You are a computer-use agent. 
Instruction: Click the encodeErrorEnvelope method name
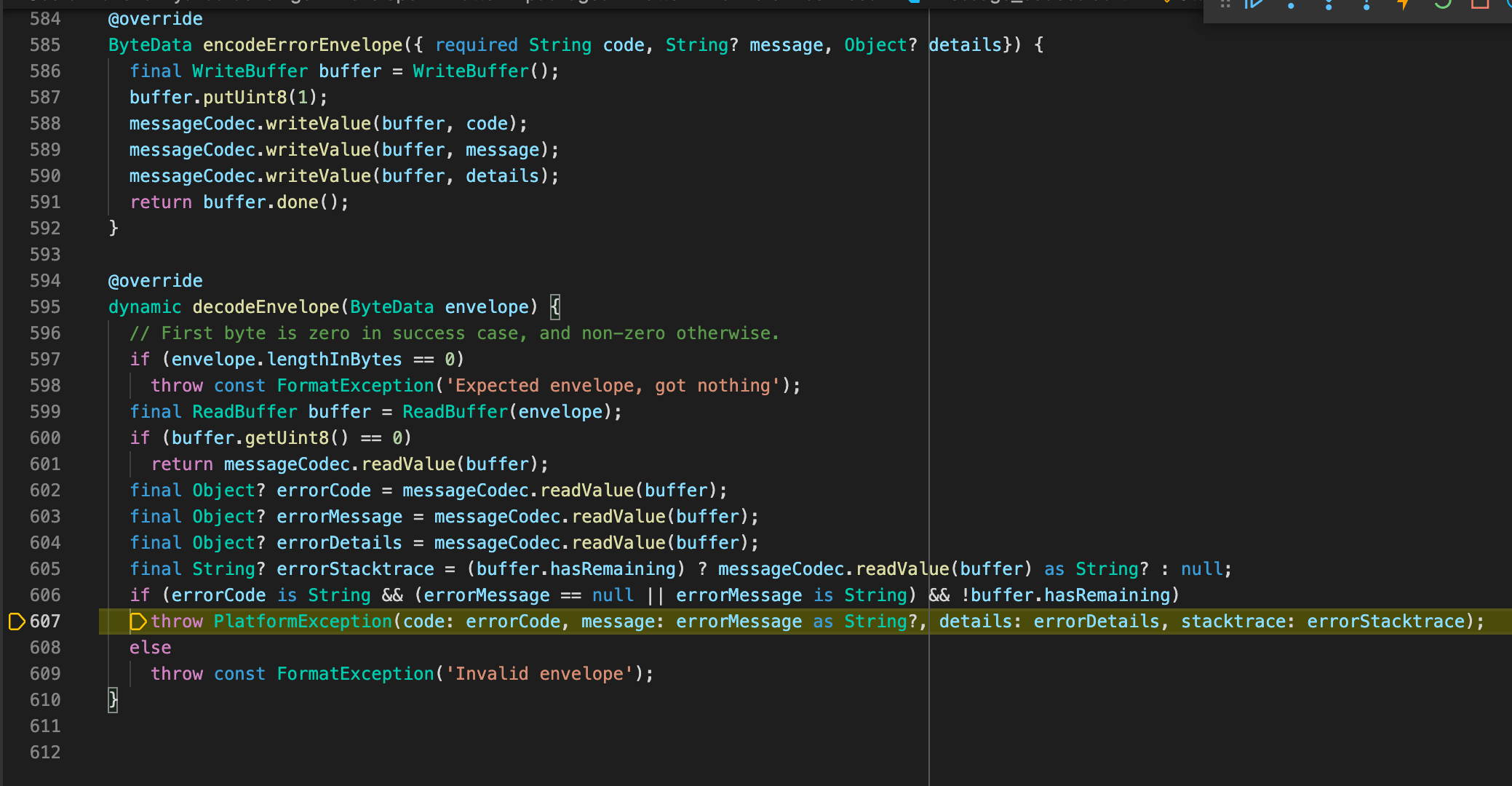click(x=304, y=44)
